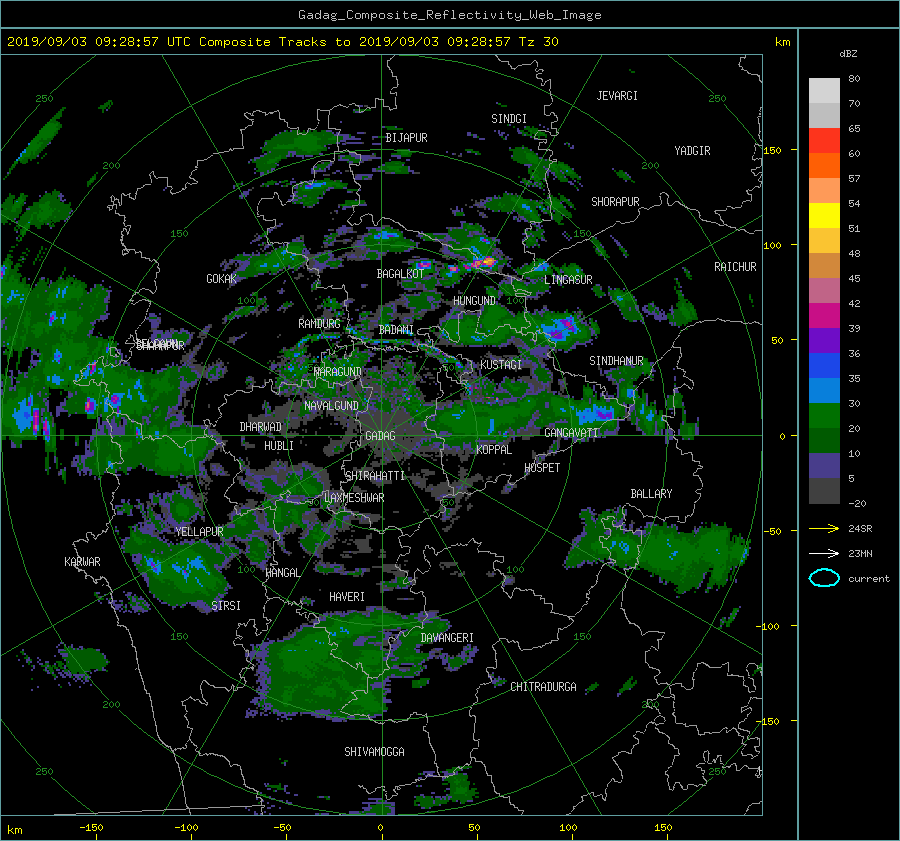900x841 pixels.
Task: Pick the topmost light gray 80-70 swatch
Action: [x=824, y=90]
